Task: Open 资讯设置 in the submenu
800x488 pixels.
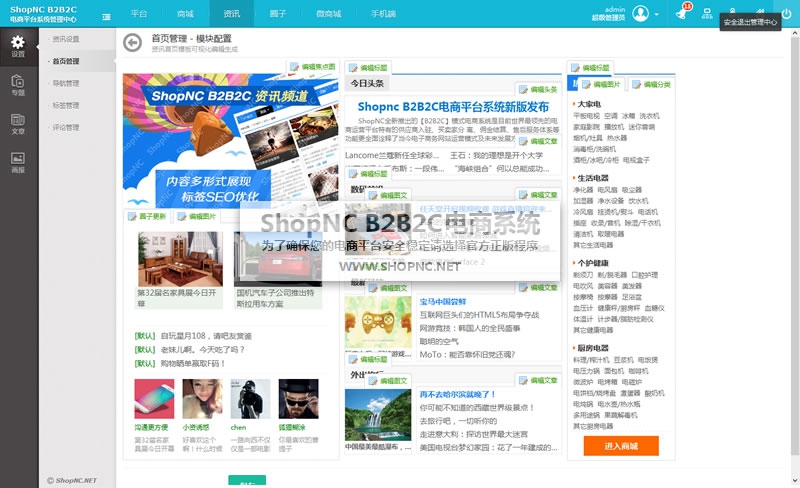Action: (x=66, y=39)
